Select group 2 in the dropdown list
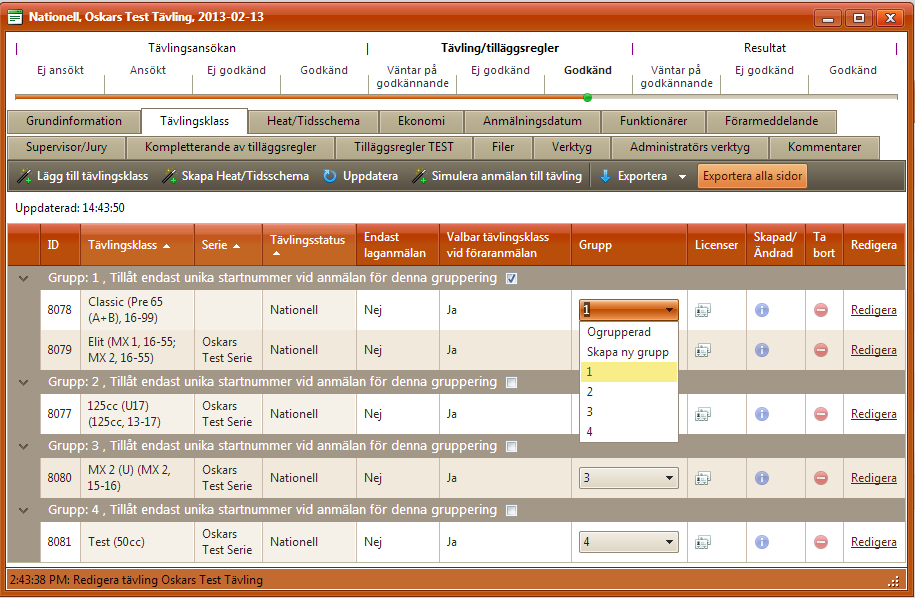The width and height of the screenshot is (915, 598). click(629, 392)
